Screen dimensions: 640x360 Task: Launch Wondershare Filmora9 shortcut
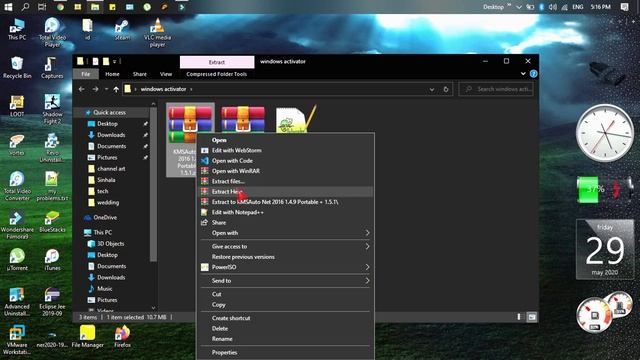pos(17,225)
